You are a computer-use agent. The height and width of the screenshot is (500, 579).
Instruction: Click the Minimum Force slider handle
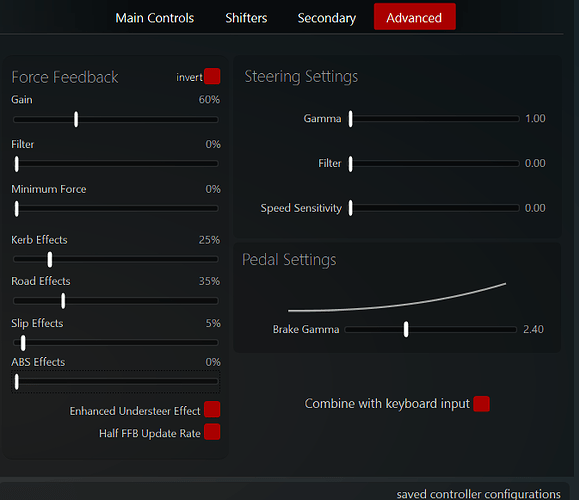click(17, 209)
